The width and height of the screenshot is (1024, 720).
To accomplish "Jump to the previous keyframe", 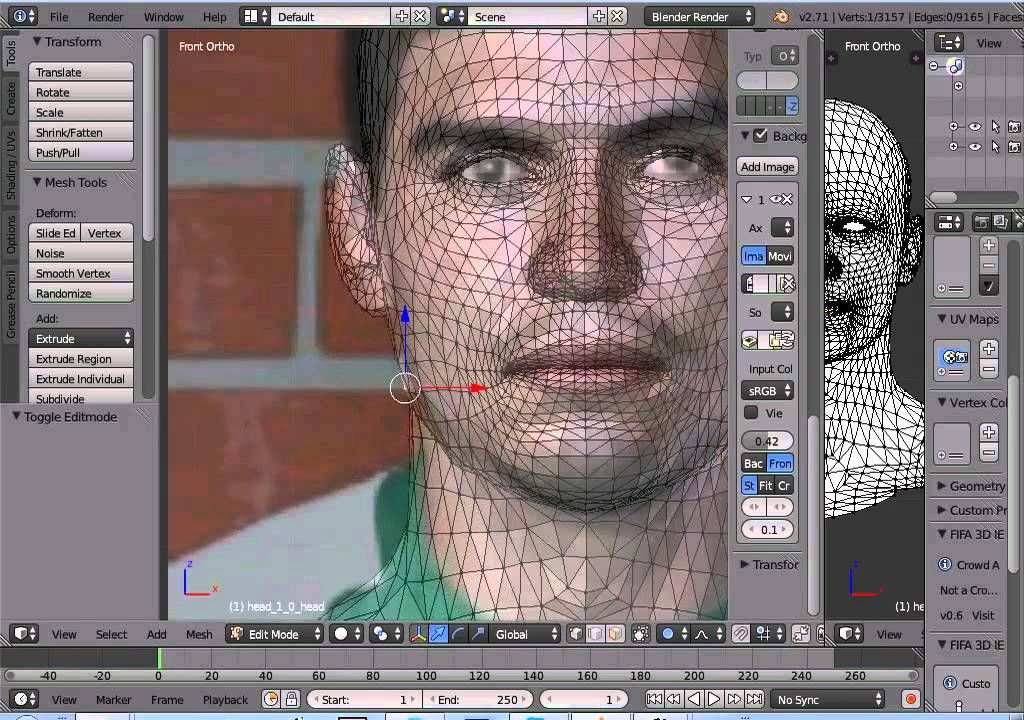I will click(673, 699).
